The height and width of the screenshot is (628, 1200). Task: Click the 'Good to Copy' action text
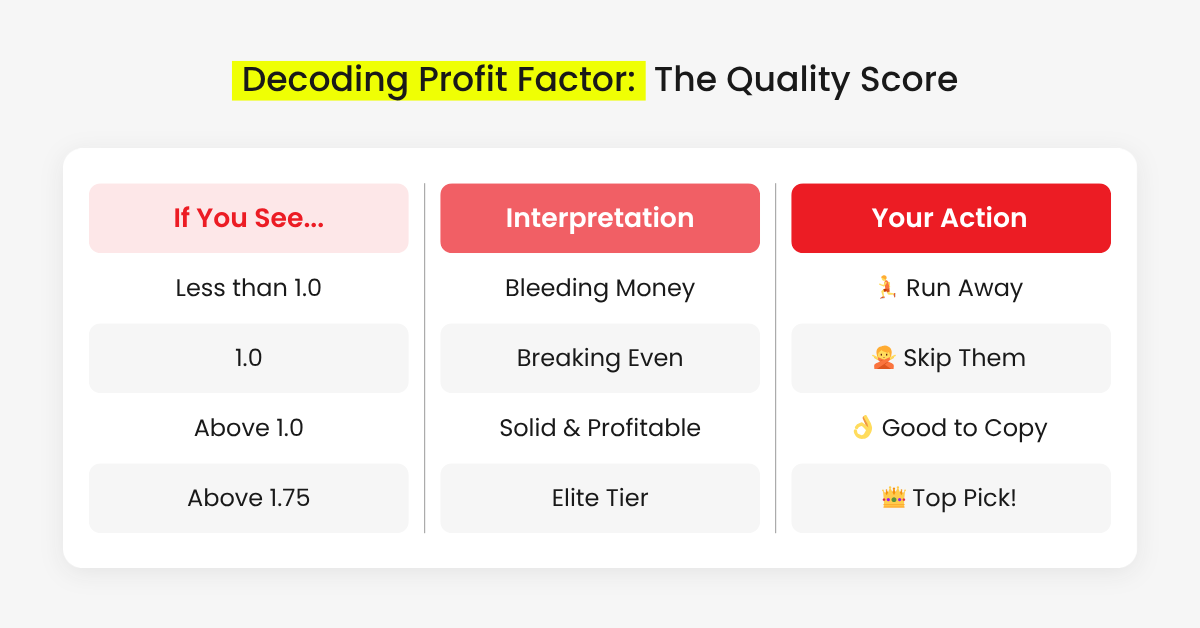pos(964,428)
